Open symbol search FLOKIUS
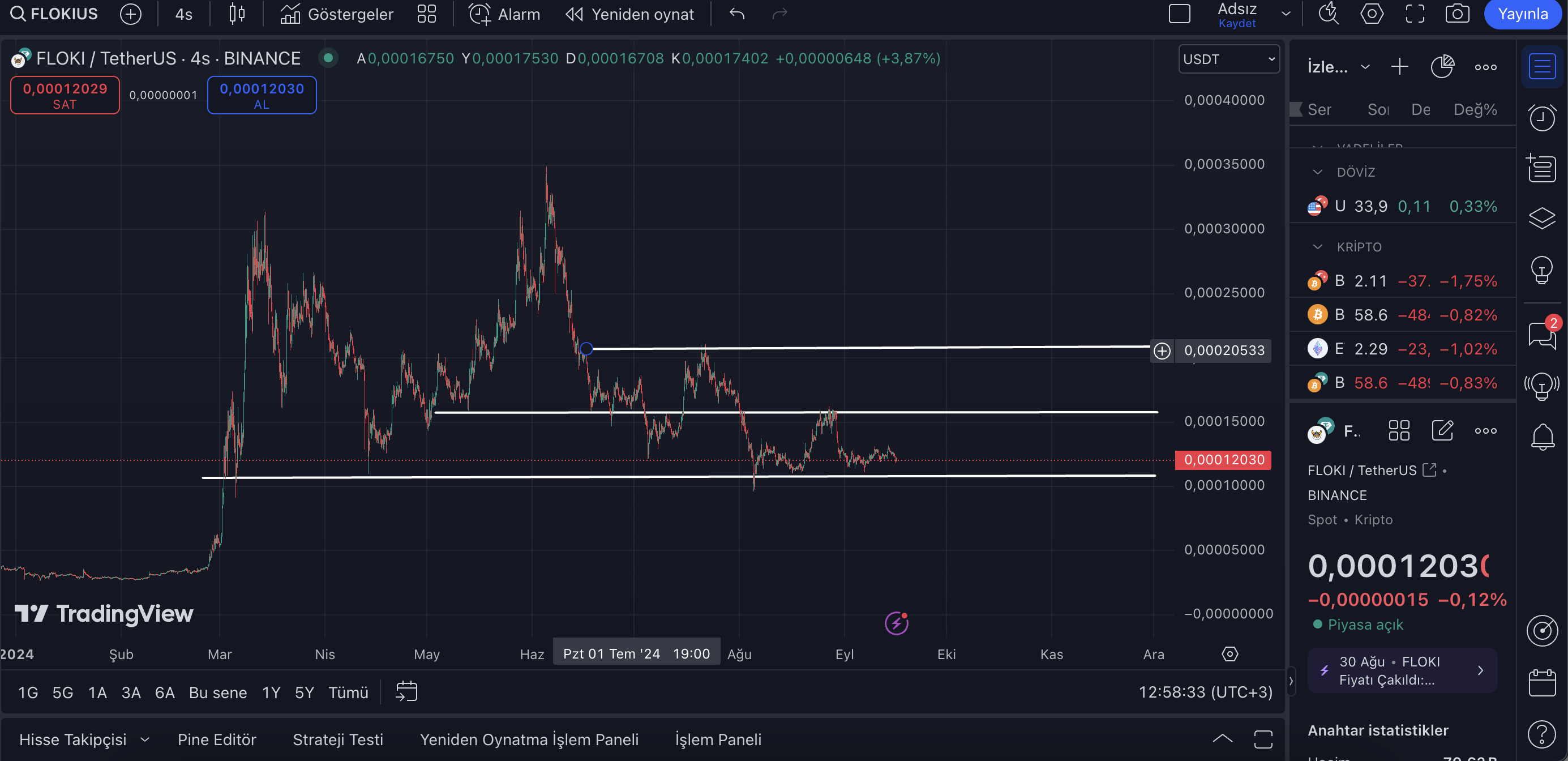Image resolution: width=1568 pixels, height=761 pixels. point(54,14)
